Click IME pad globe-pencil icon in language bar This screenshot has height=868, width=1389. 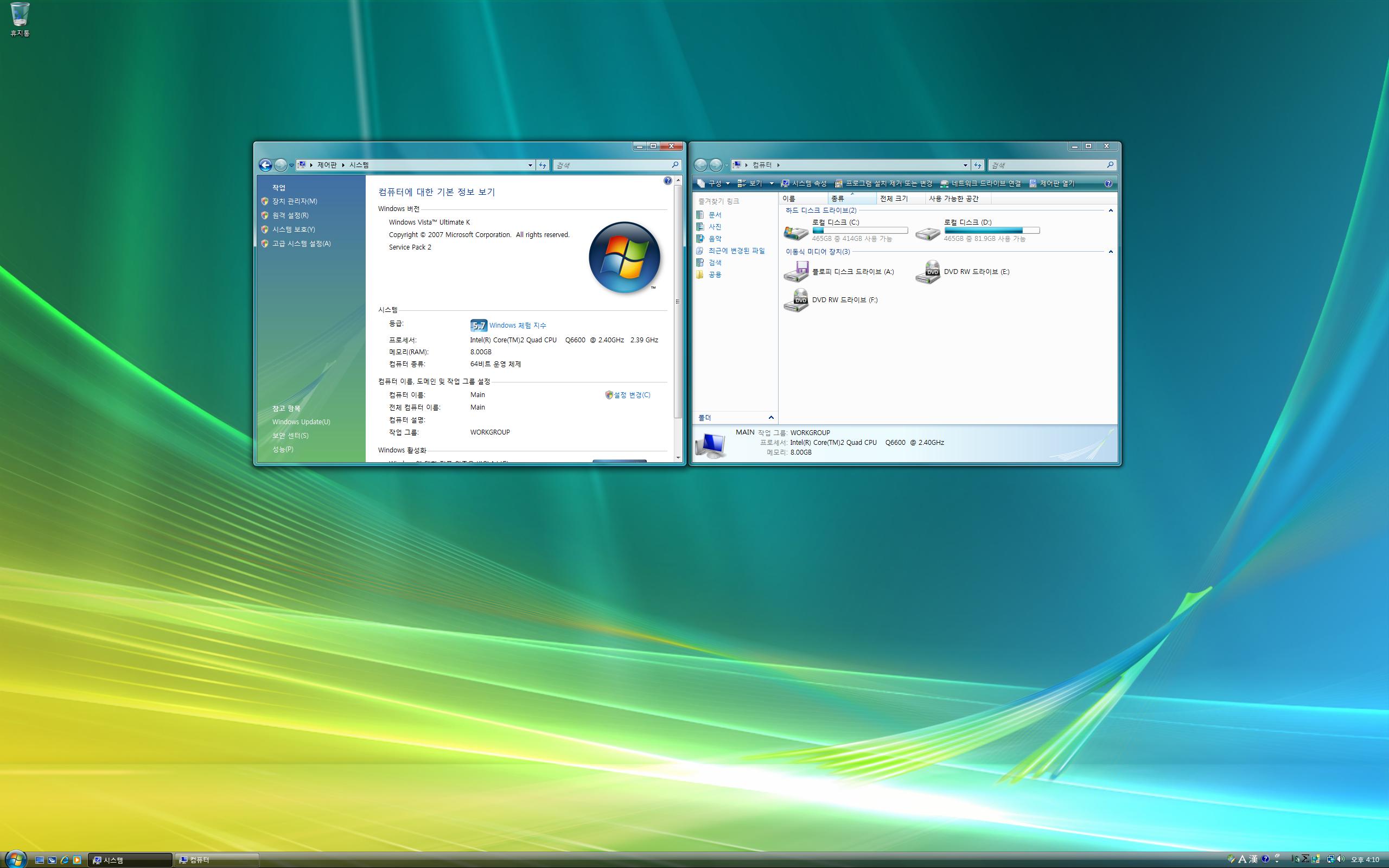click(1231, 859)
